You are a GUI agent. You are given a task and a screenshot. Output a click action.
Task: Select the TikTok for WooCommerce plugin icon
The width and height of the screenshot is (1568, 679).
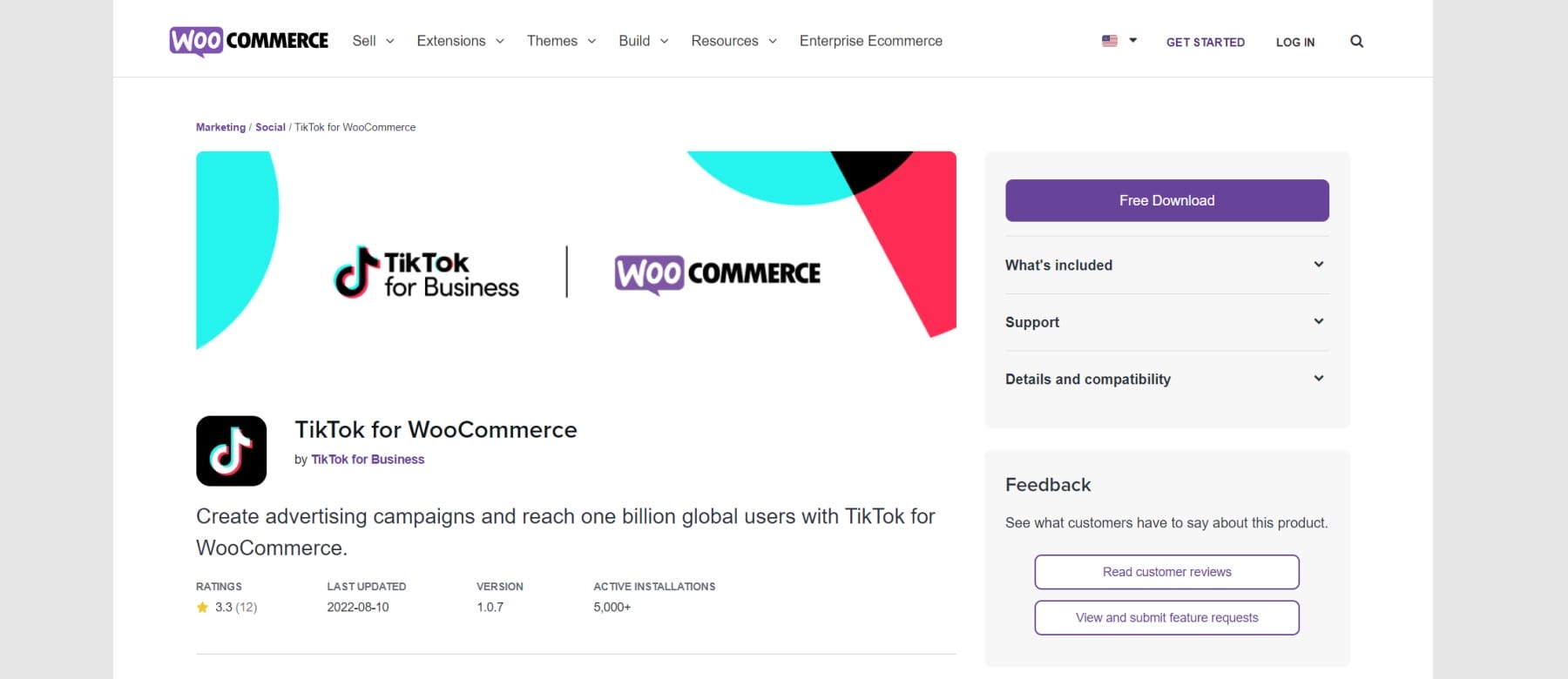(231, 450)
